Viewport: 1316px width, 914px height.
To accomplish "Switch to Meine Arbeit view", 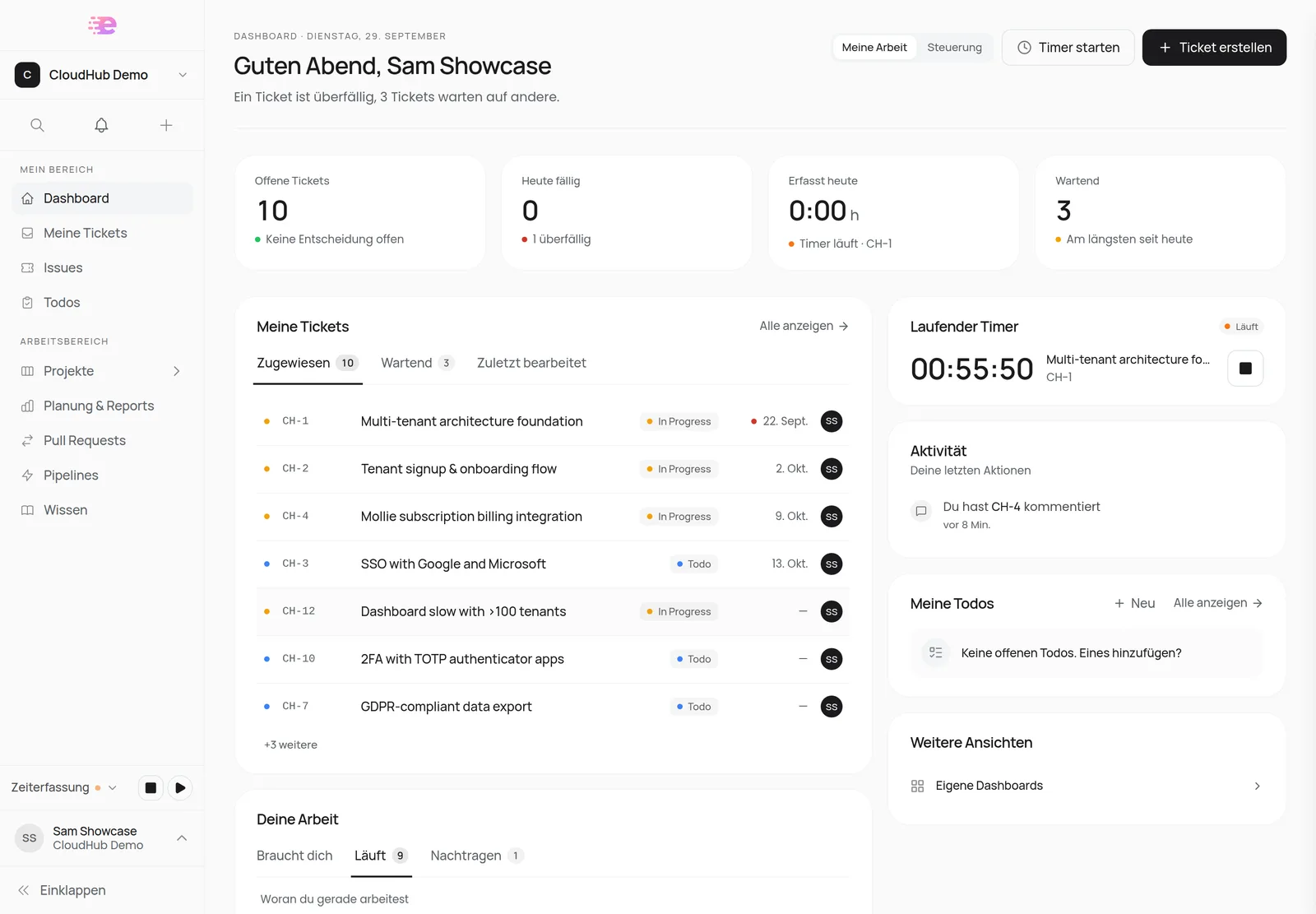I will (x=874, y=48).
